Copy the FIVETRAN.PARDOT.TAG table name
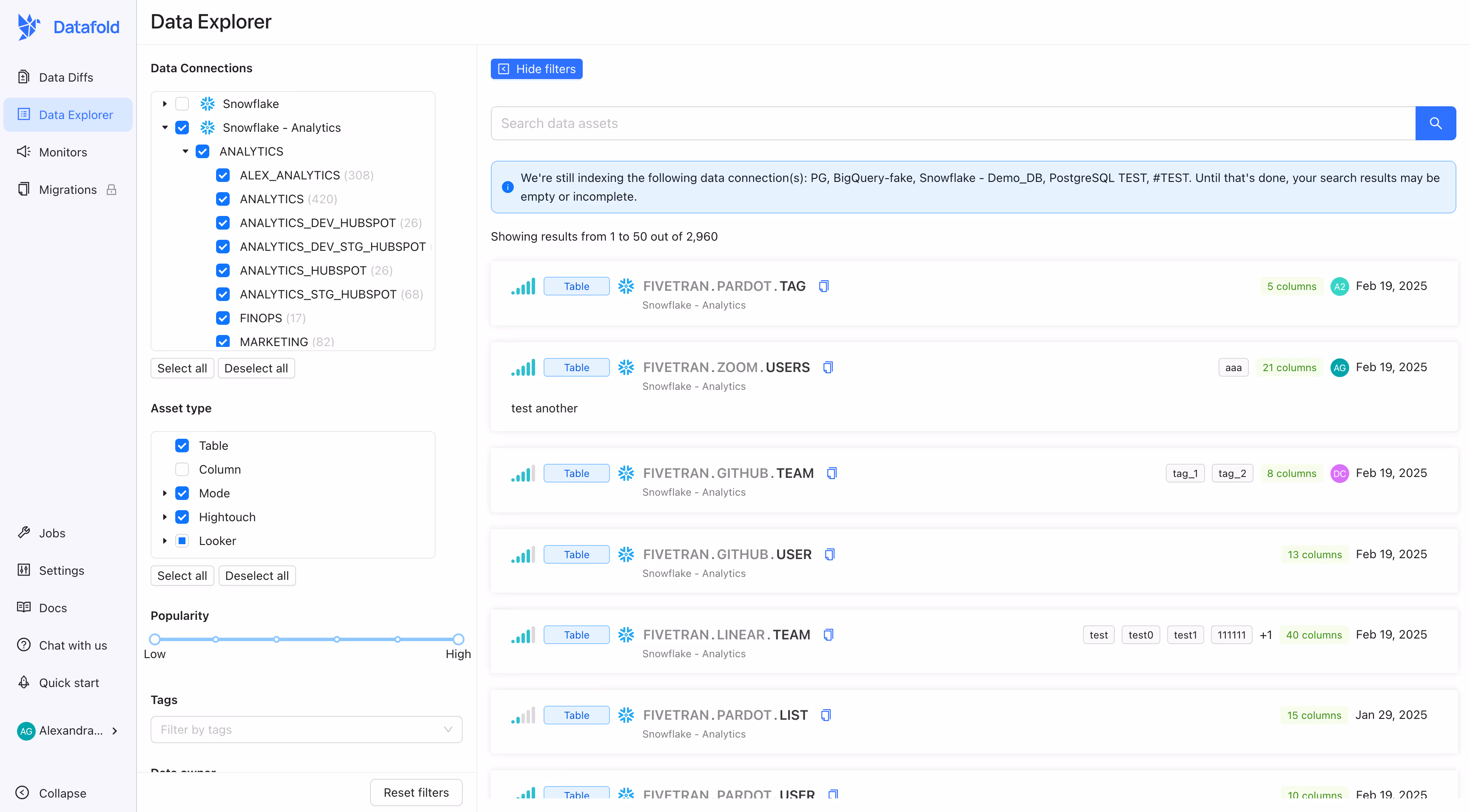Screen dimensions: 1470x812 tap(823, 286)
